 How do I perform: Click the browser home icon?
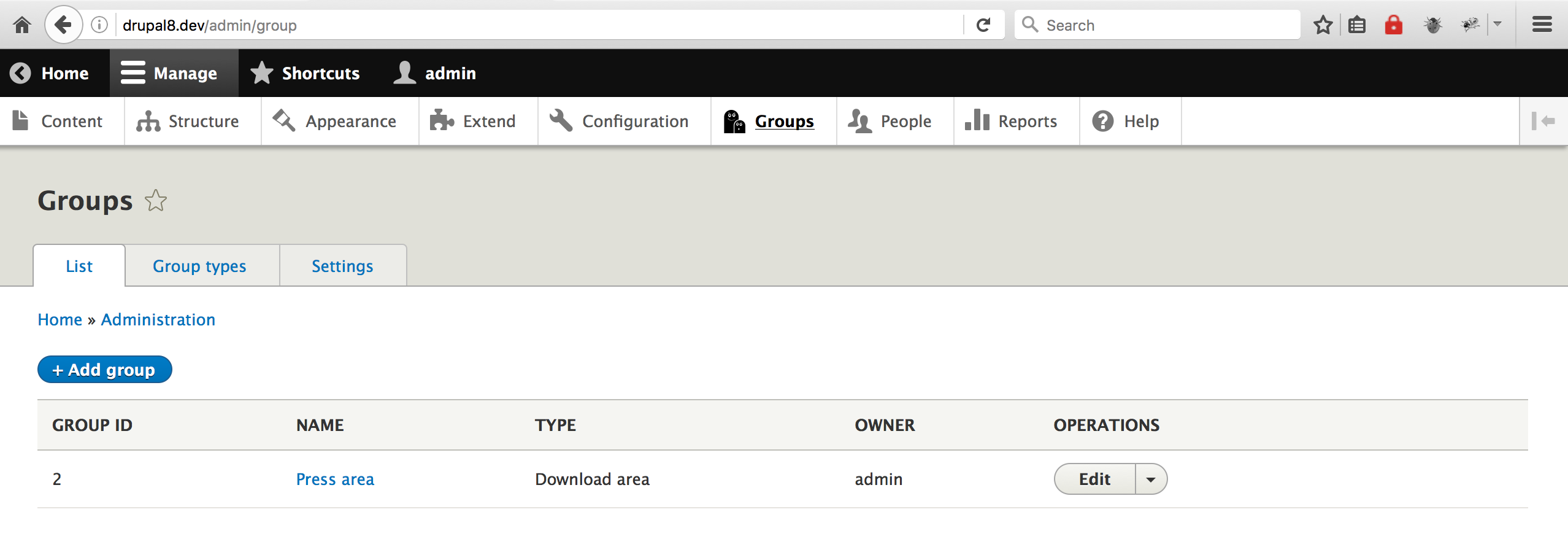pos(22,25)
